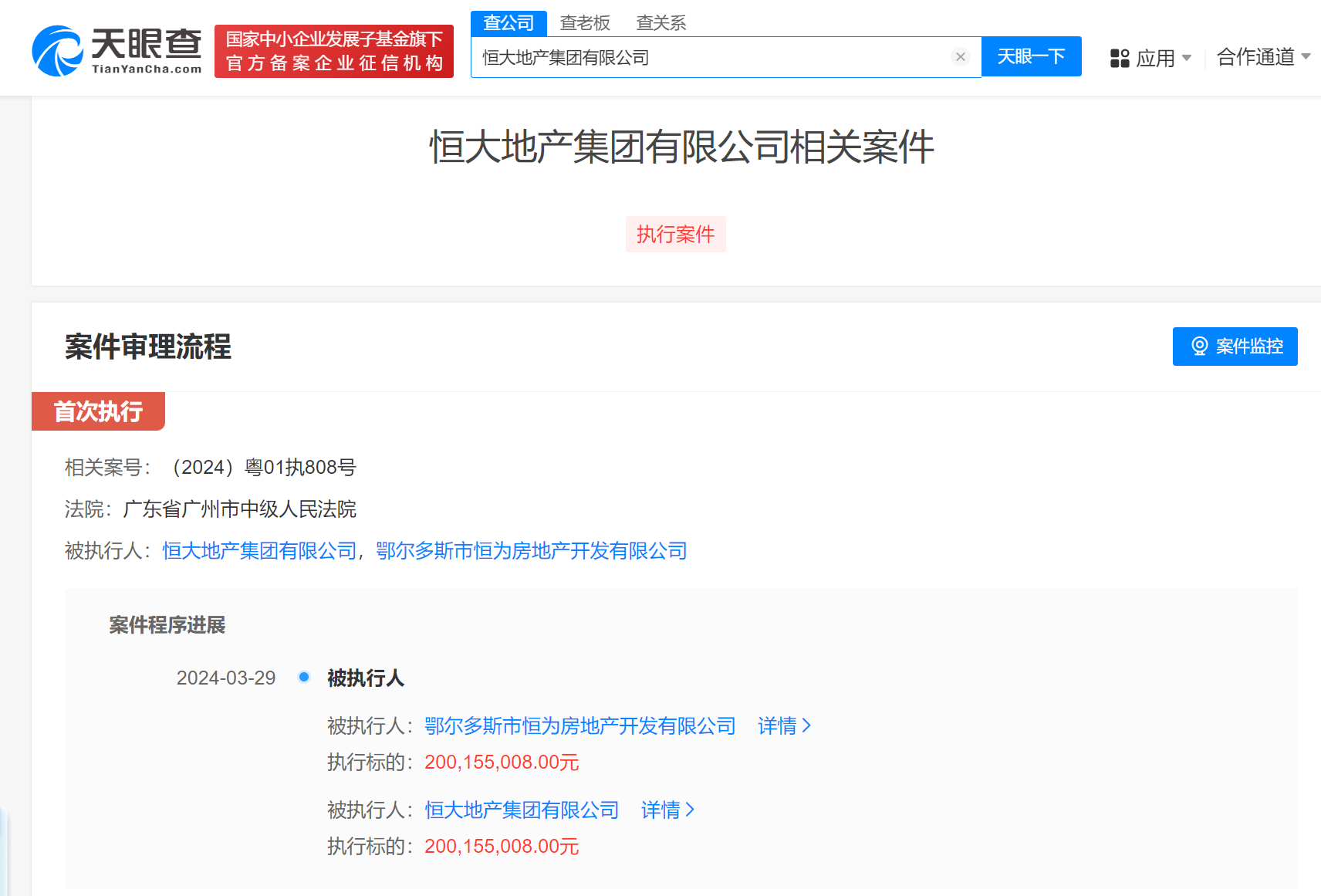Click the 2024-03-29 date text
This screenshot has width=1321, height=896.
[226, 678]
